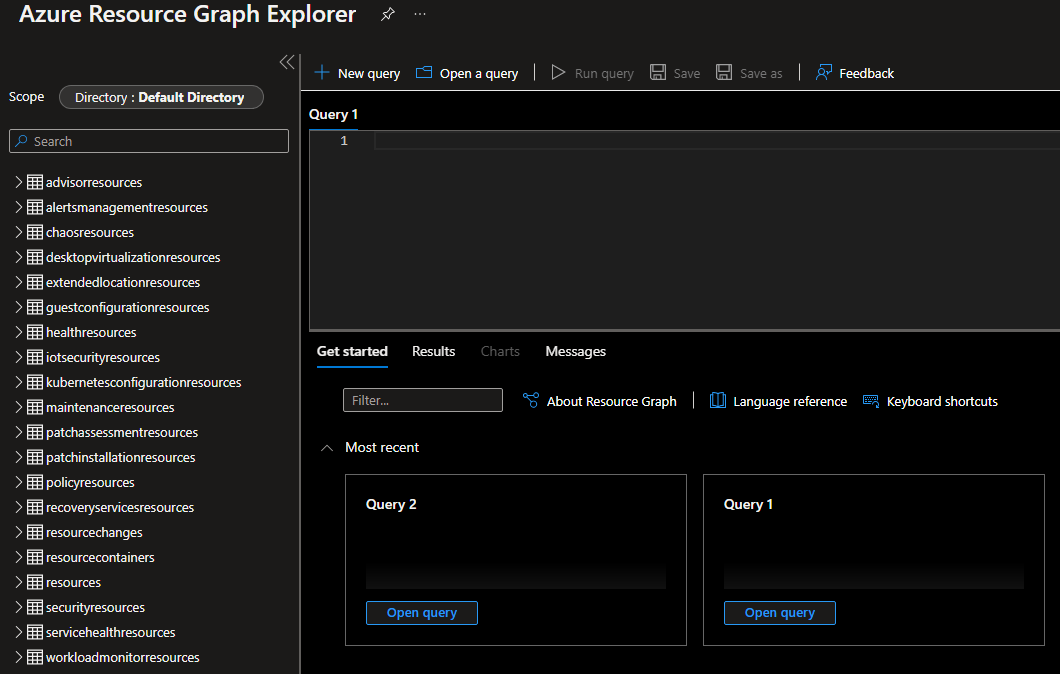
Task: Click the table icon beside advisorresources
Action: click(35, 182)
